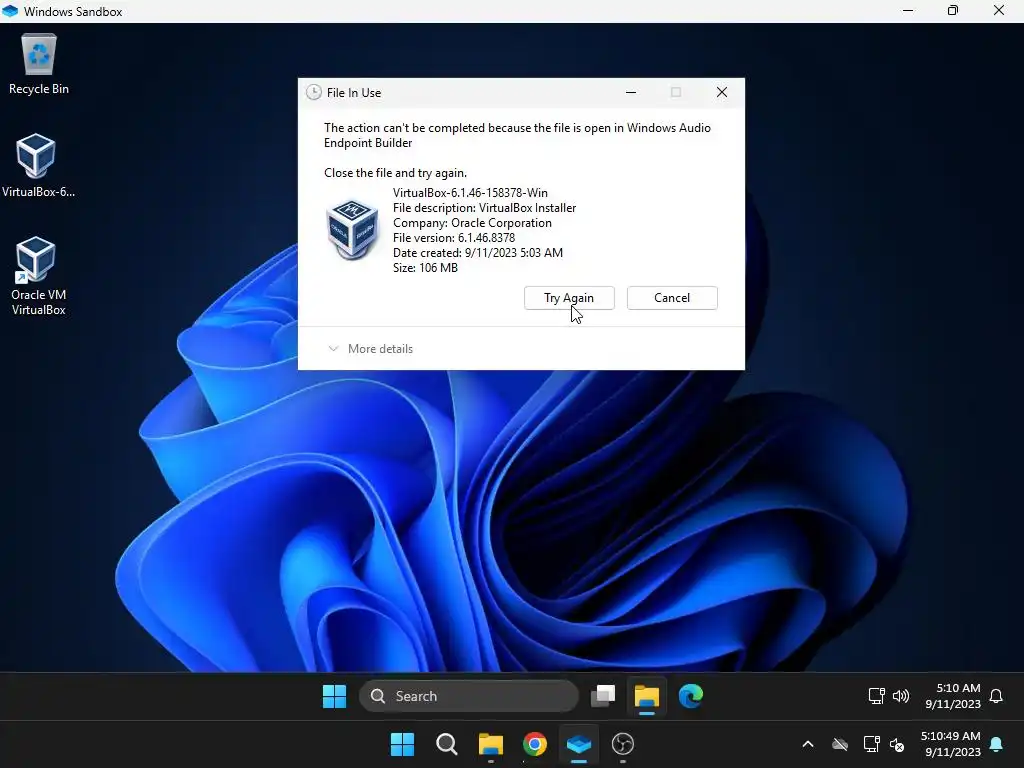
Task: Click the host OneDrive cloud tray icon
Action: point(840,744)
